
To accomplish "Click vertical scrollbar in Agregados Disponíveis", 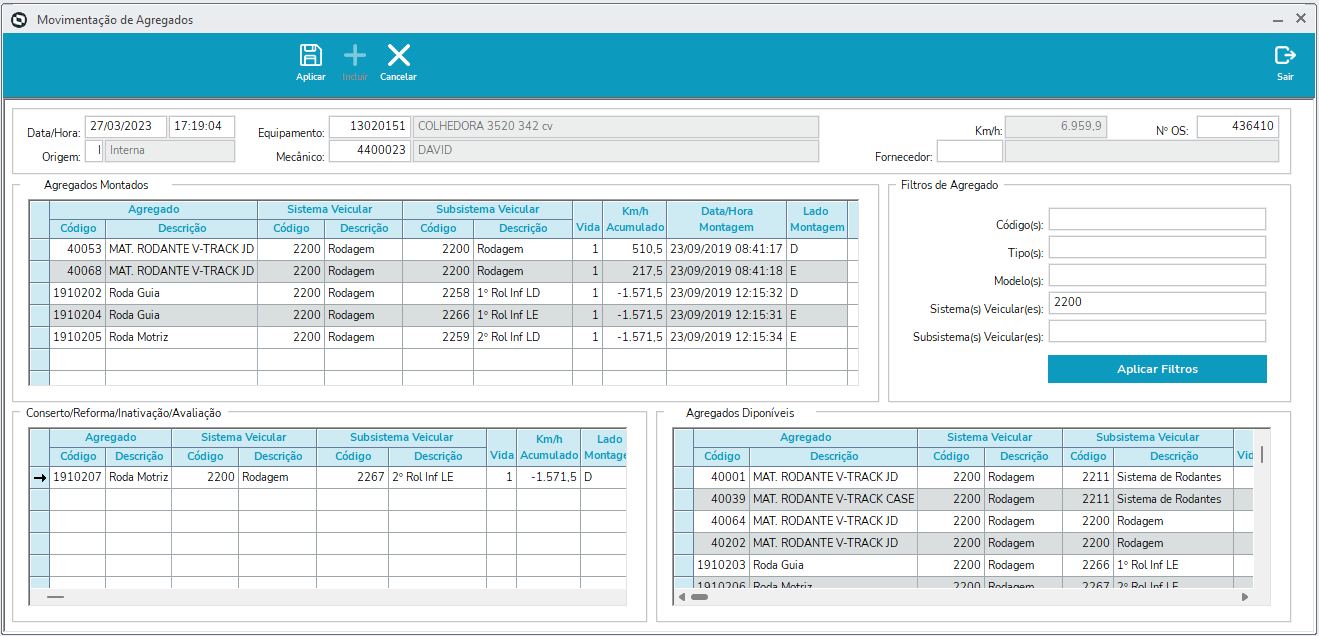I will coord(1261,455).
